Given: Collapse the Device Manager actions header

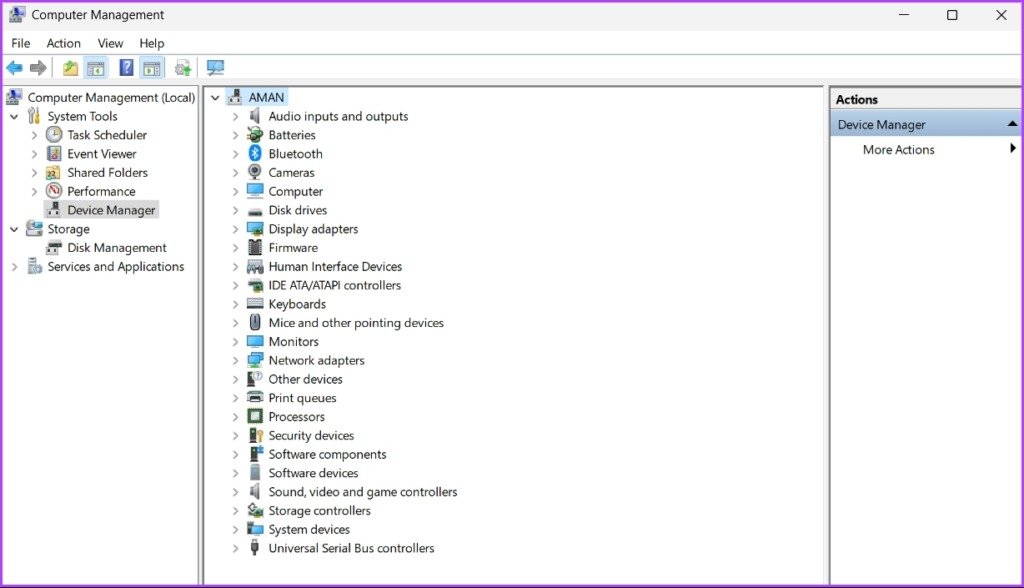Looking at the screenshot, I should pos(1012,123).
